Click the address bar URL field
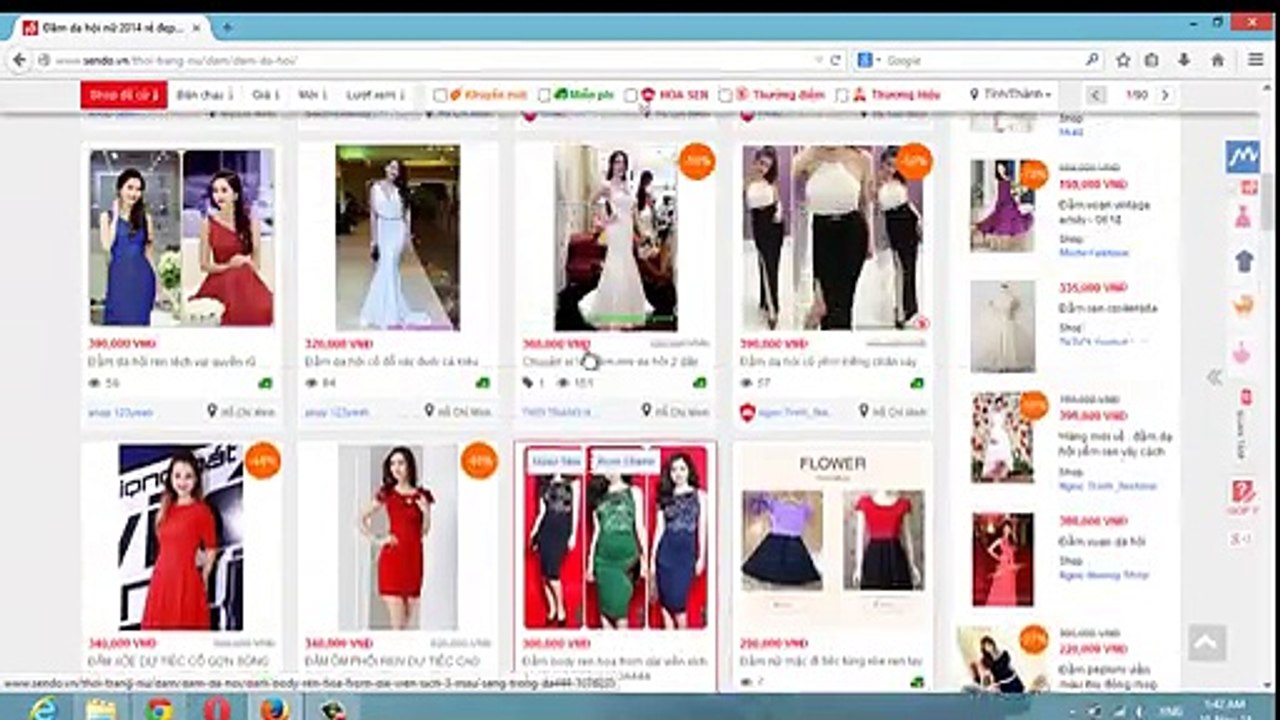Screen dimensions: 1280x720 [430, 60]
